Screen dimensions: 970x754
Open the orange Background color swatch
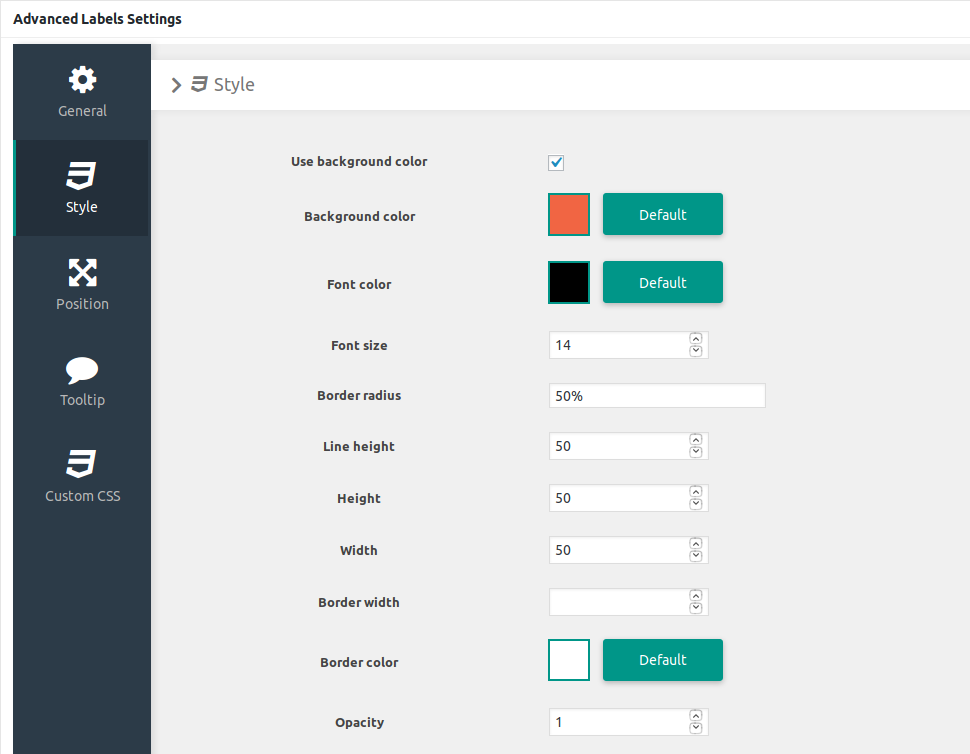[x=569, y=214]
